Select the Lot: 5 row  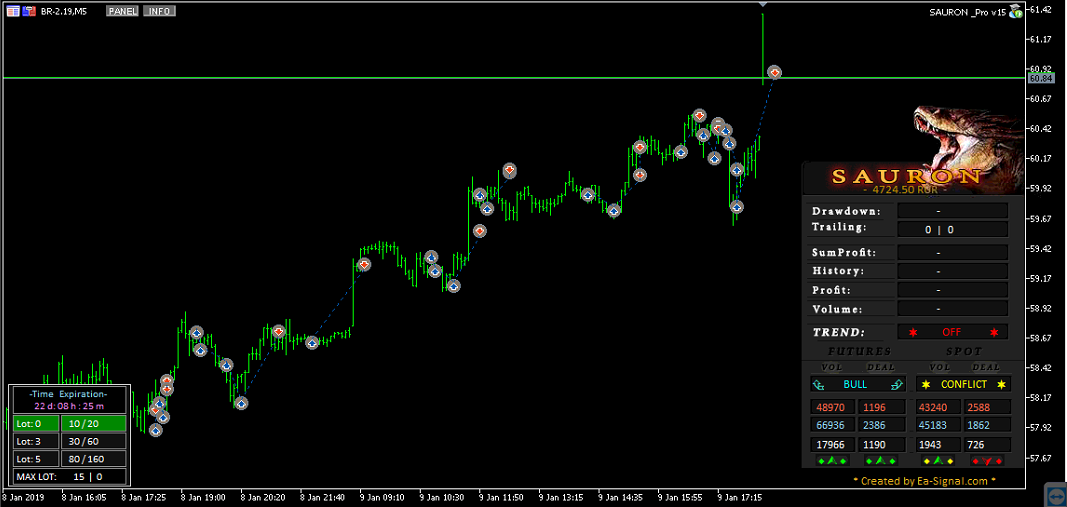pos(35,459)
